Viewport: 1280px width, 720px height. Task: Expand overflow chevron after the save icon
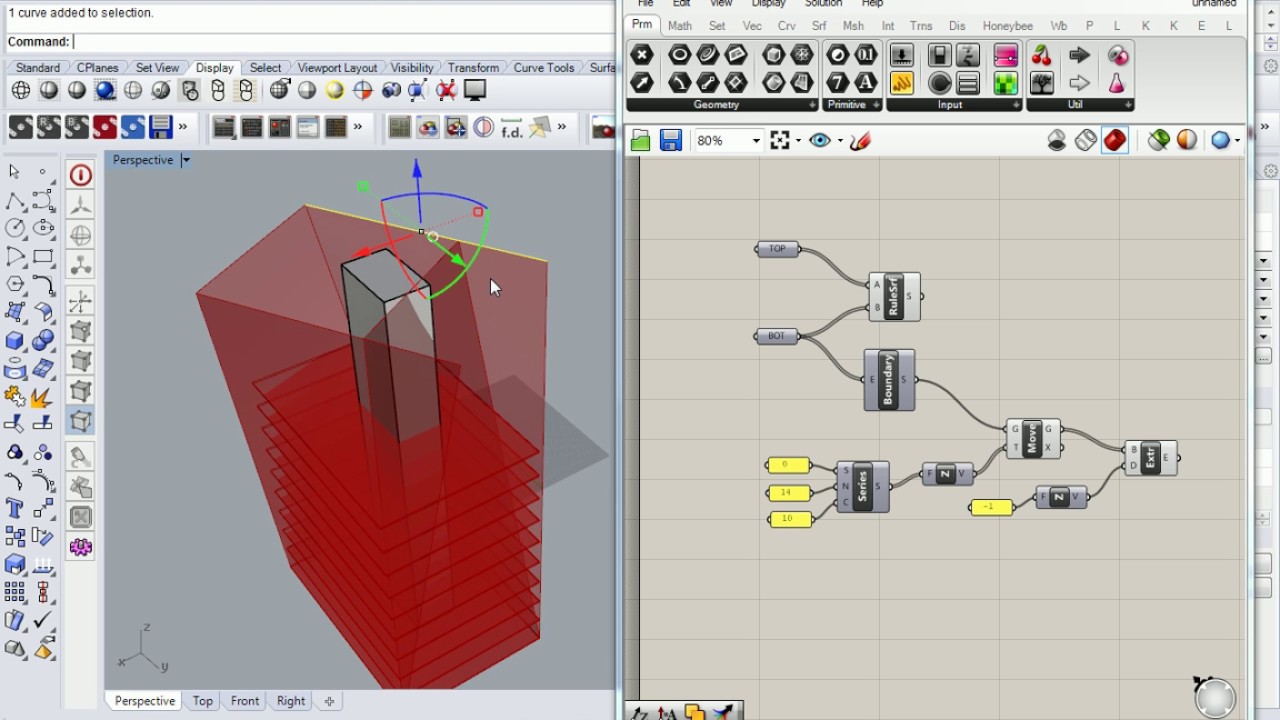183,128
